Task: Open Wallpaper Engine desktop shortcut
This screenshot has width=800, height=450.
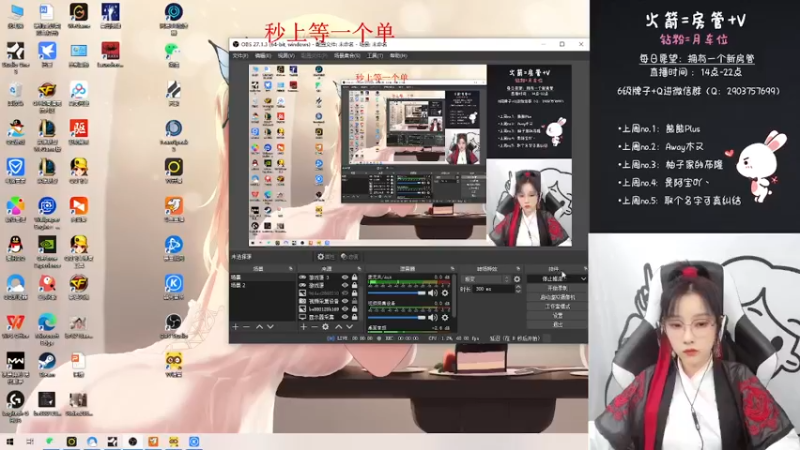Action: coord(47,211)
